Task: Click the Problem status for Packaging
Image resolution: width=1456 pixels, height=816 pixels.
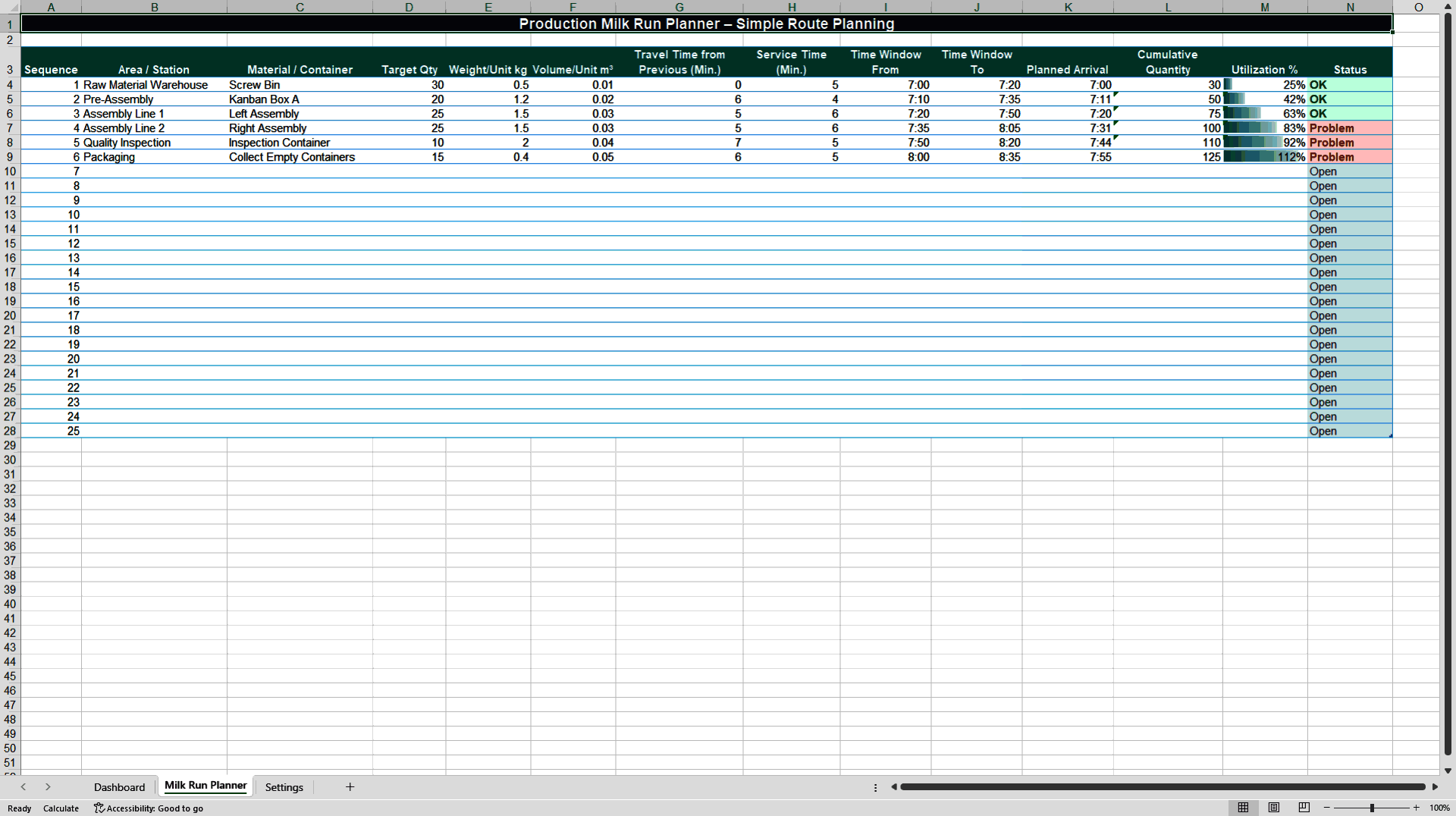Action: click(1350, 157)
